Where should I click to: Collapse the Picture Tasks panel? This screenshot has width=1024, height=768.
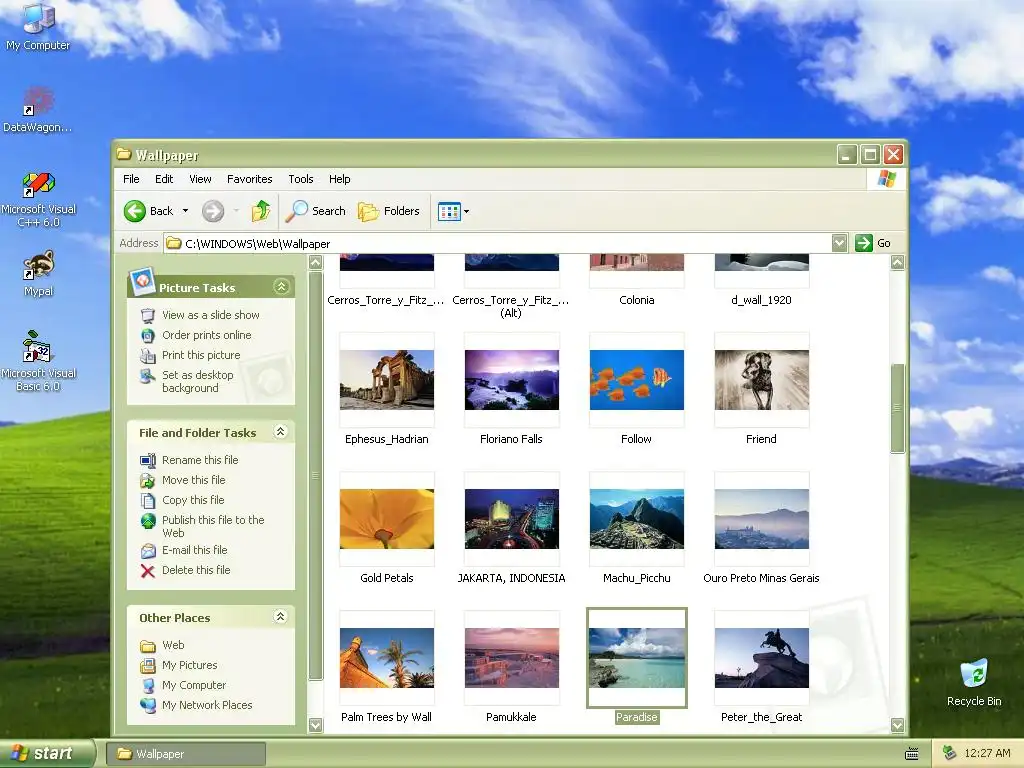click(281, 287)
